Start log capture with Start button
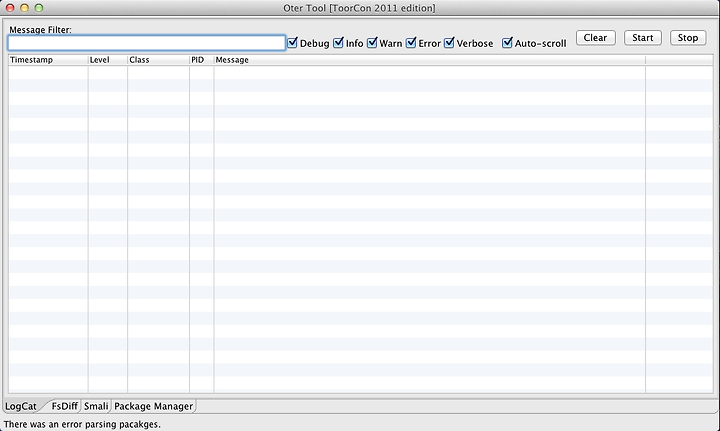Screen dimensions: 720x431 (642, 38)
